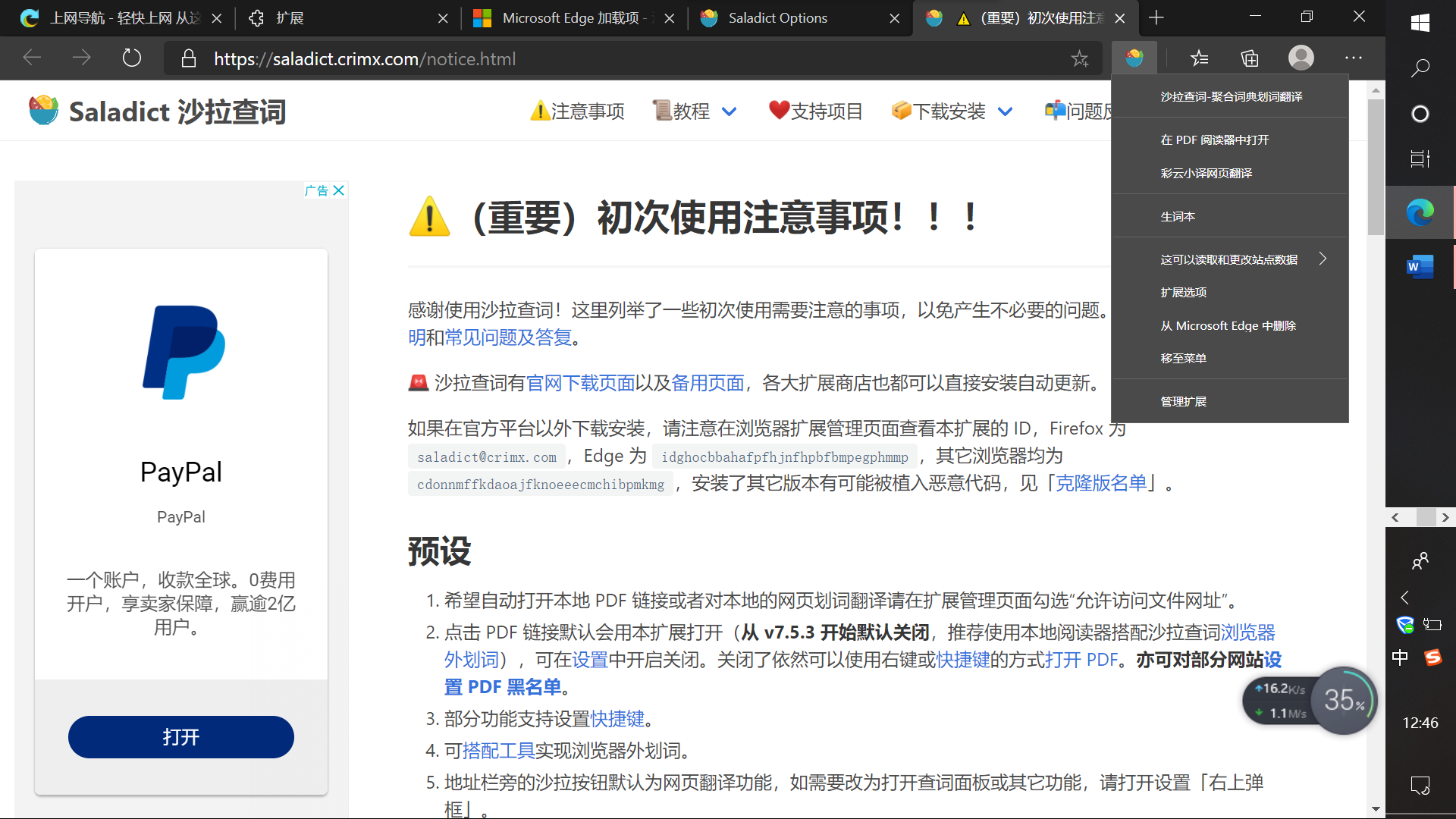Click the Saladict extension toolbar icon
This screenshot has width=1456, height=819.
tap(1134, 58)
